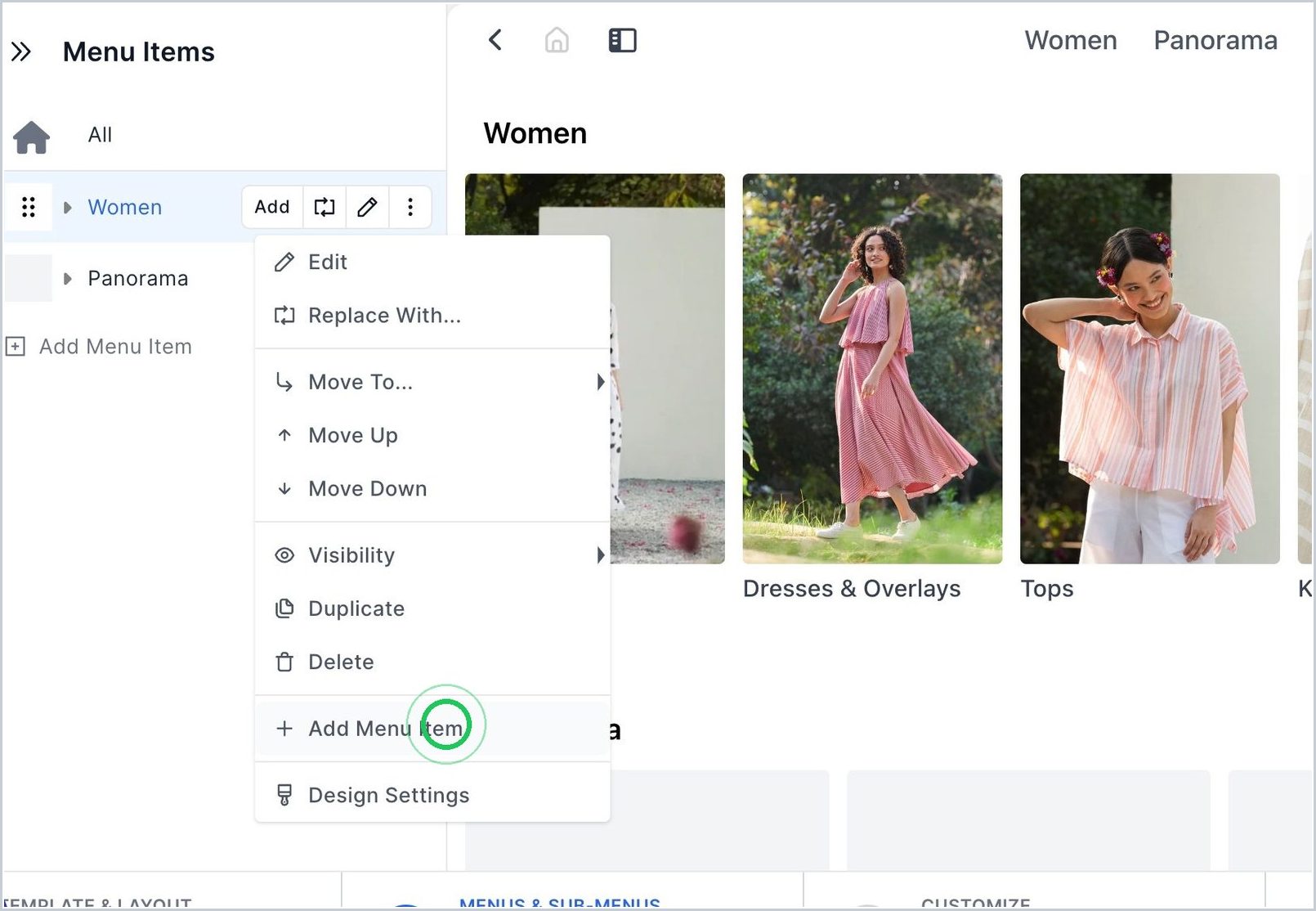Click the pencil edit icon in Women row
Viewport: 1316px width, 911px height.
367,207
